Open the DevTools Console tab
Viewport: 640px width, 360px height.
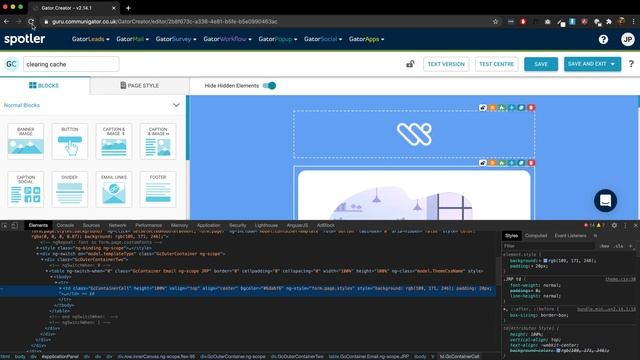pos(65,225)
